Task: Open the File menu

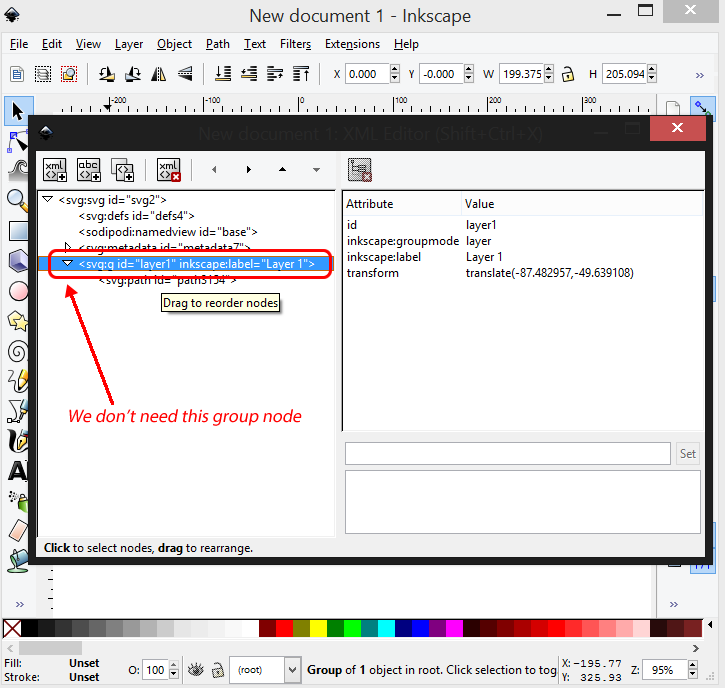Action: click(19, 44)
